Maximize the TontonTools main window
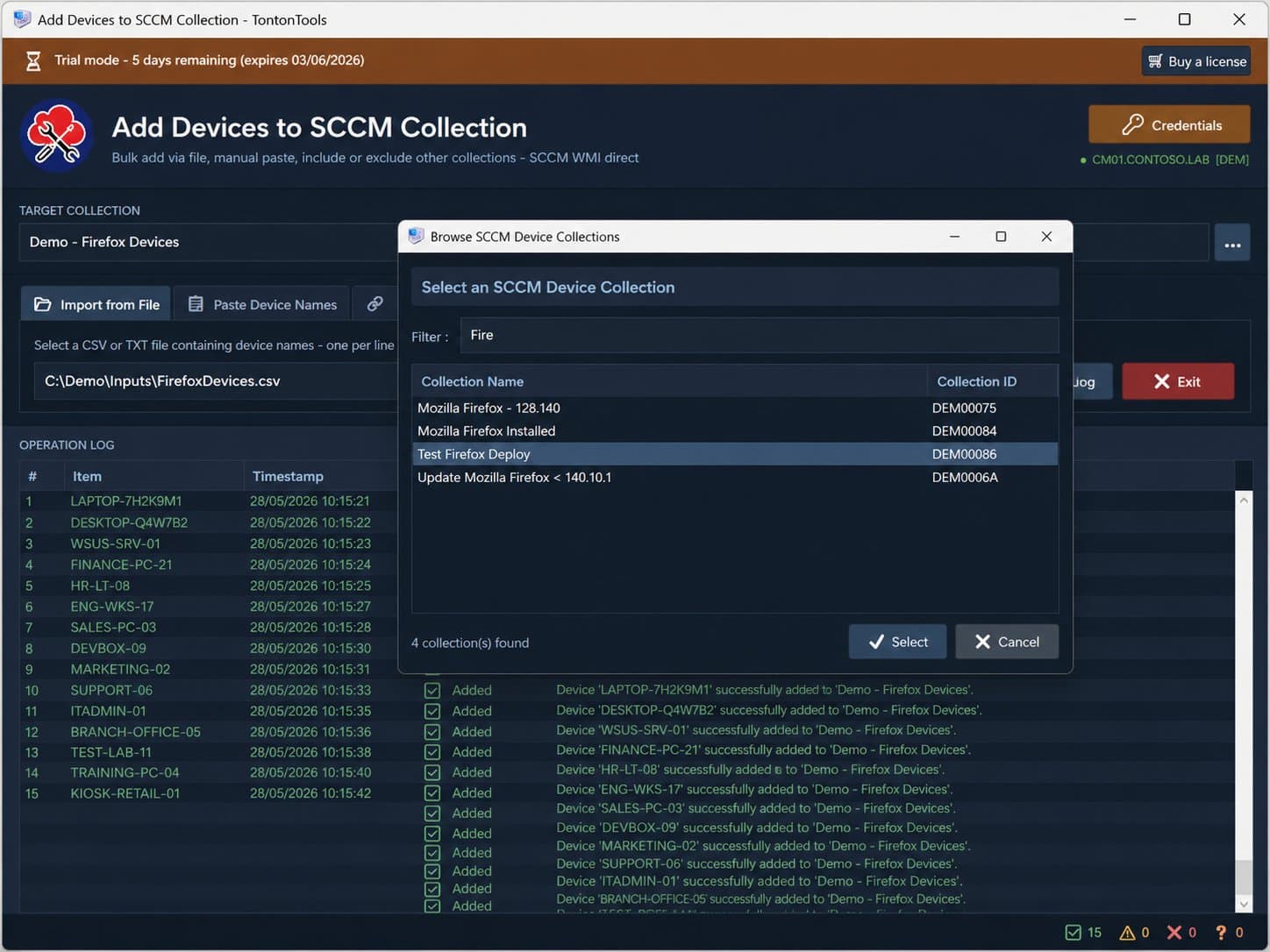The width and height of the screenshot is (1270, 952). click(x=1185, y=19)
